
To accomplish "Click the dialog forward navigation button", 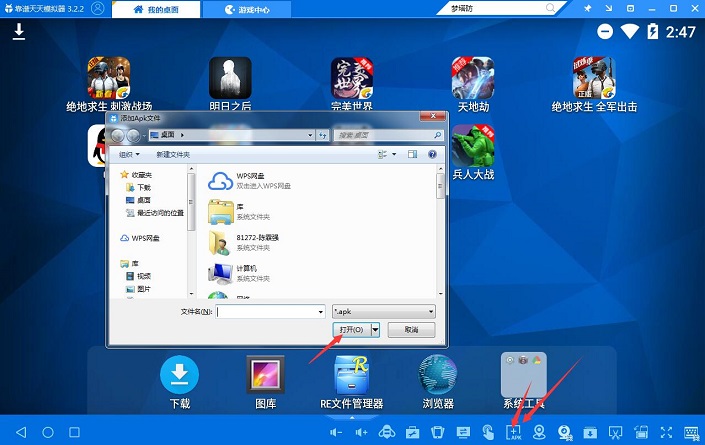I will 133,135.
